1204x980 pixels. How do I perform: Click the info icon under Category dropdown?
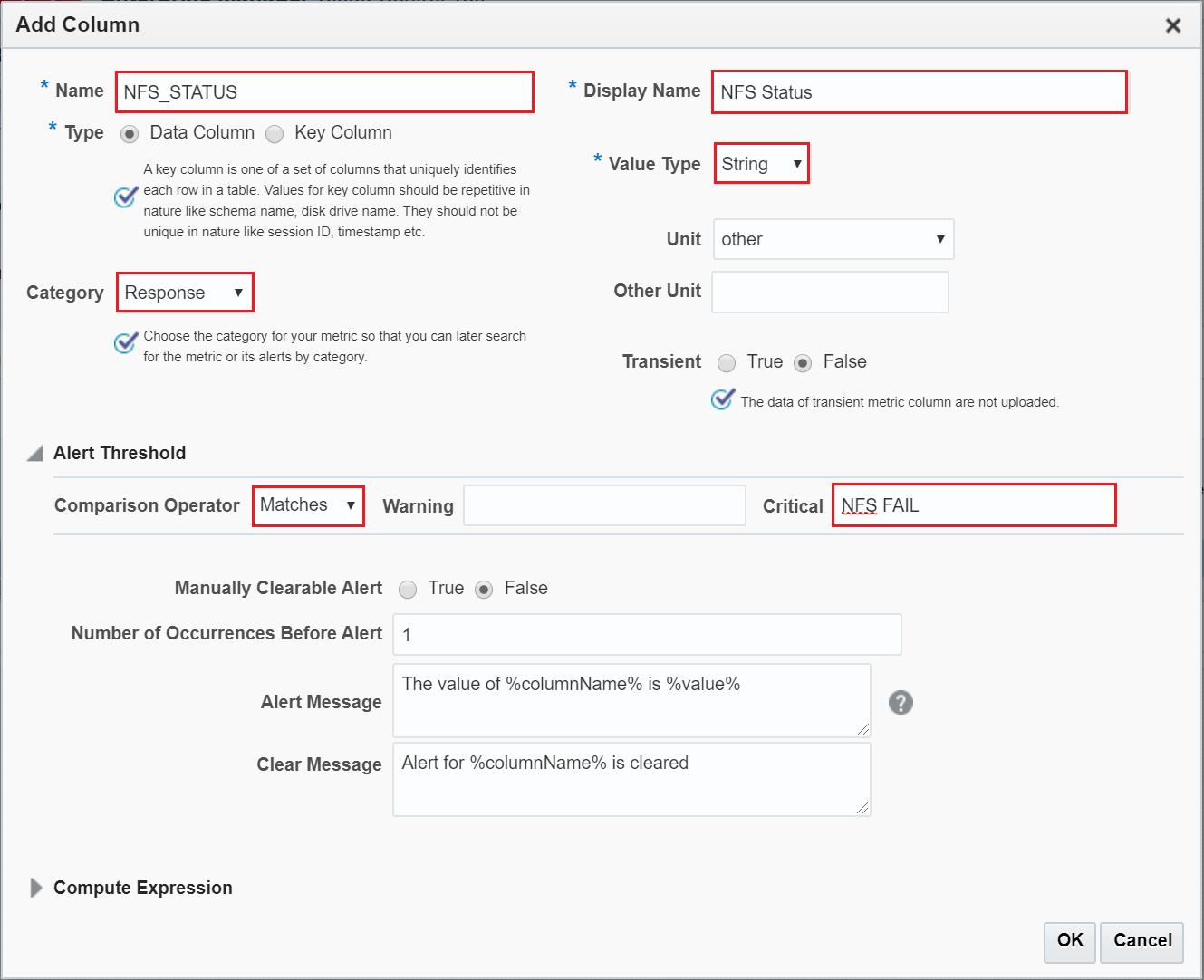tap(126, 343)
